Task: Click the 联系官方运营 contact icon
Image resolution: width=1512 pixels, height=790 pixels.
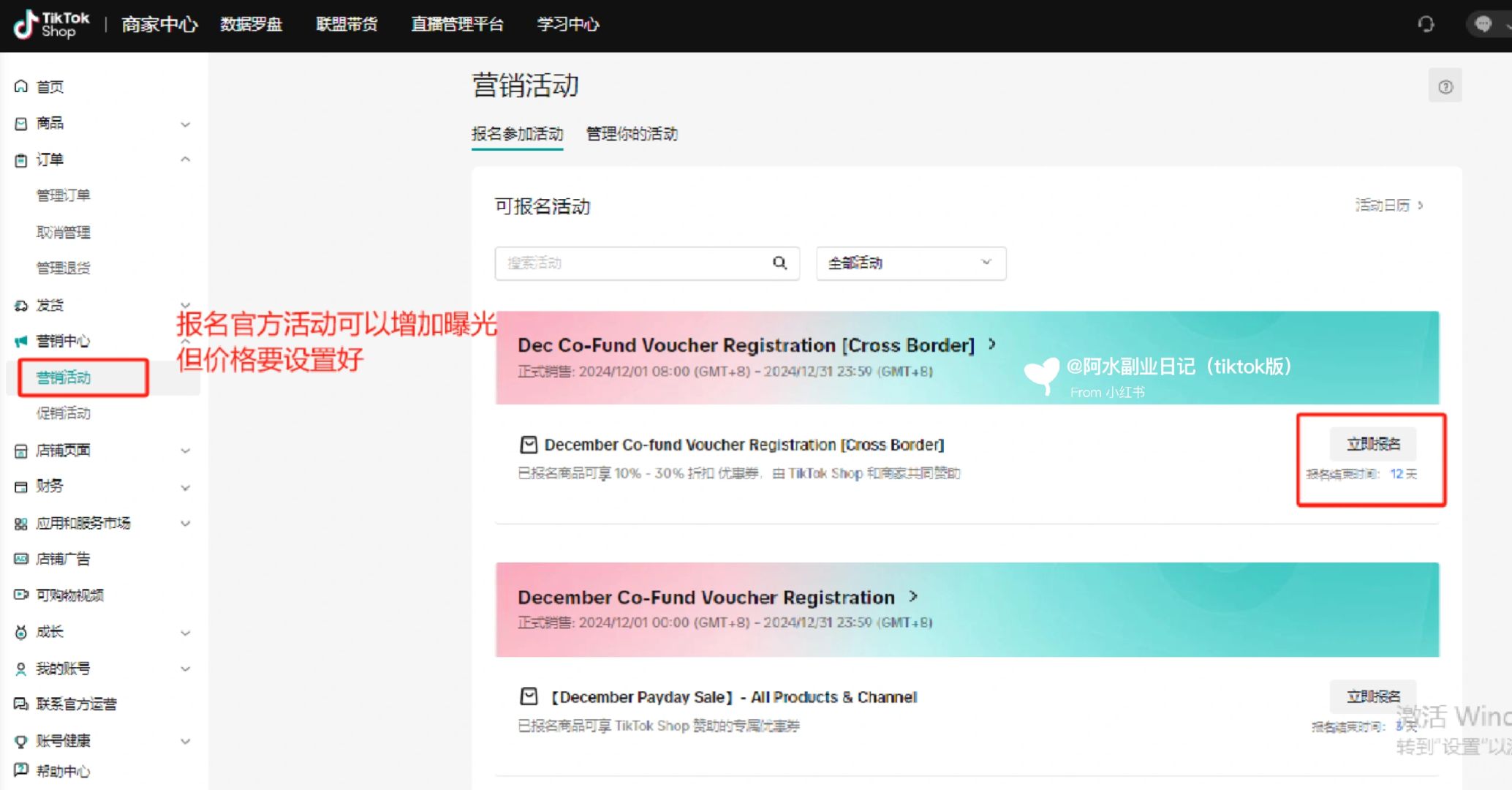Action: coord(21,704)
